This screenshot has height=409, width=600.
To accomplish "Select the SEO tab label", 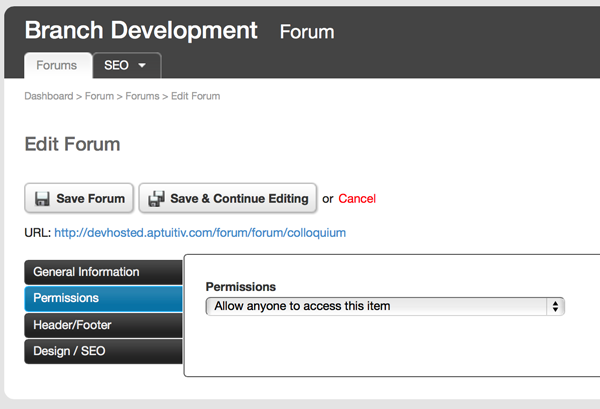I will click(116, 66).
